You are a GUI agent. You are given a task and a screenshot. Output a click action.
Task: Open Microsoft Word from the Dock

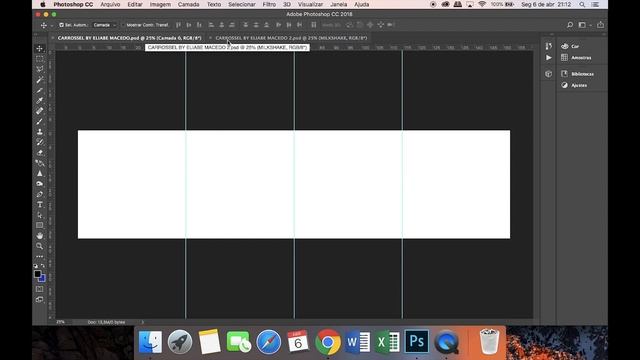pyautogui.click(x=358, y=342)
